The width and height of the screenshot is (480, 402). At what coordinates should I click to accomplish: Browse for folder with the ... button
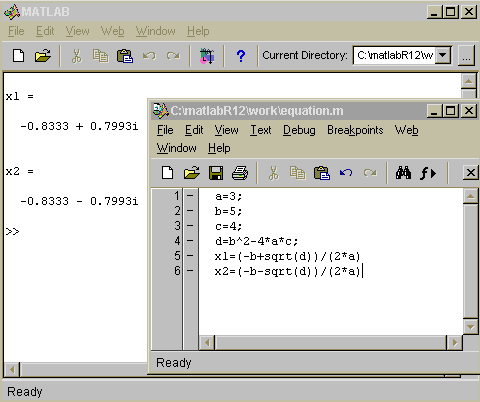point(466,56)
